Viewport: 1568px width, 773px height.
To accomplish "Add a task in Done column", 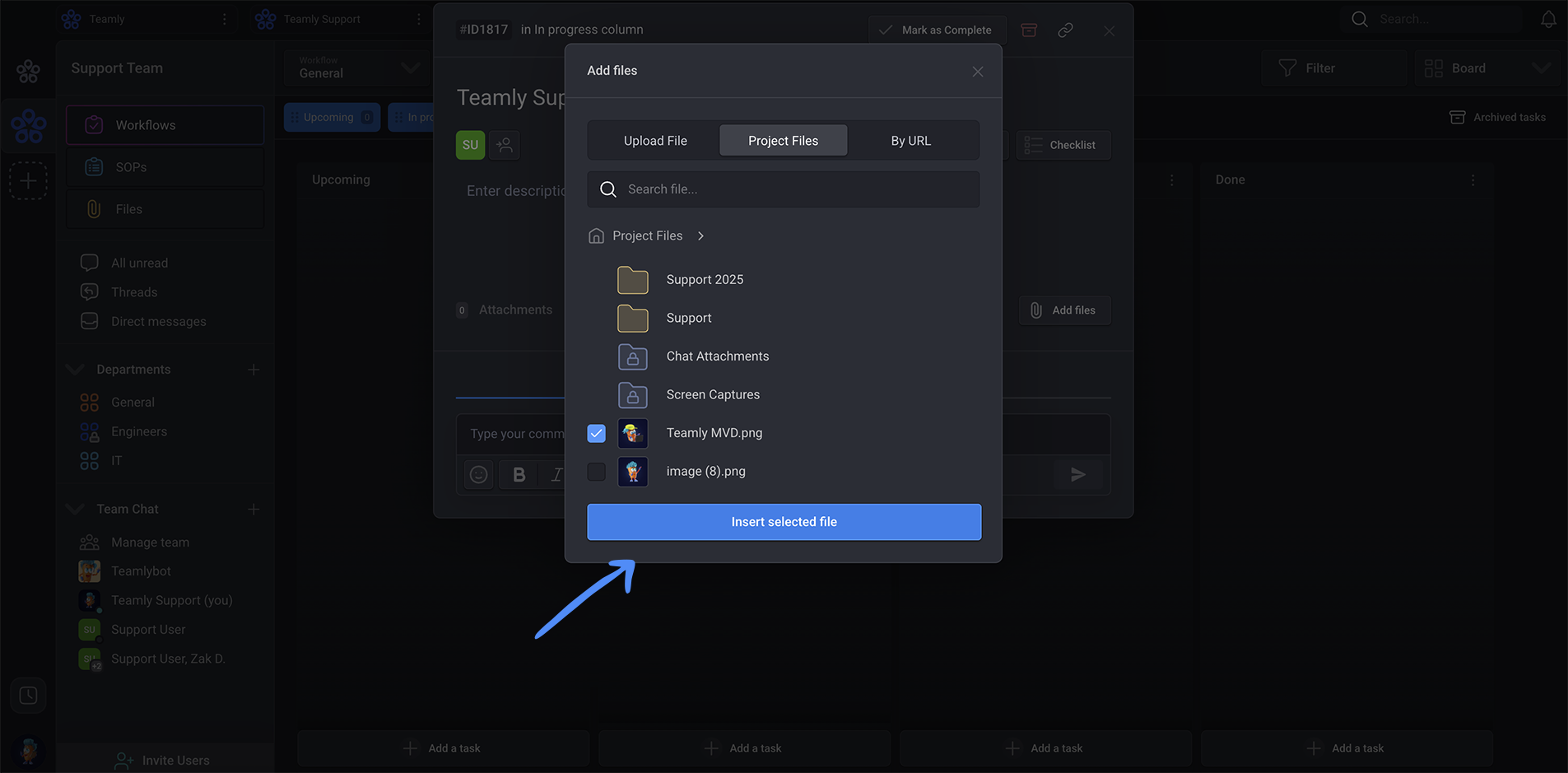I will pos(1347,748).
